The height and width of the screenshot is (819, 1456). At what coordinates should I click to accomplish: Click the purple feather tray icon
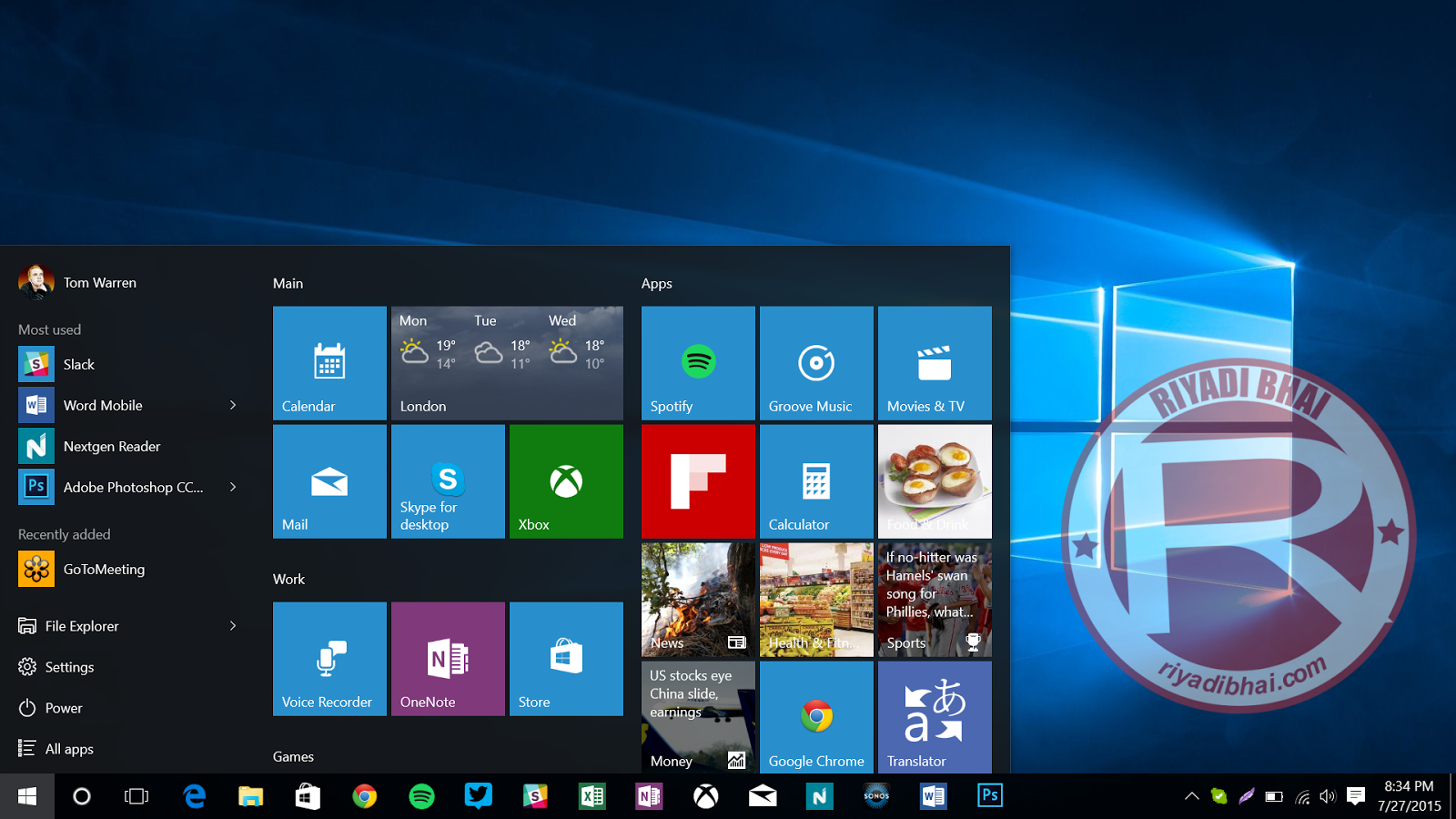pyautogui.click(x=1247, y=796)
